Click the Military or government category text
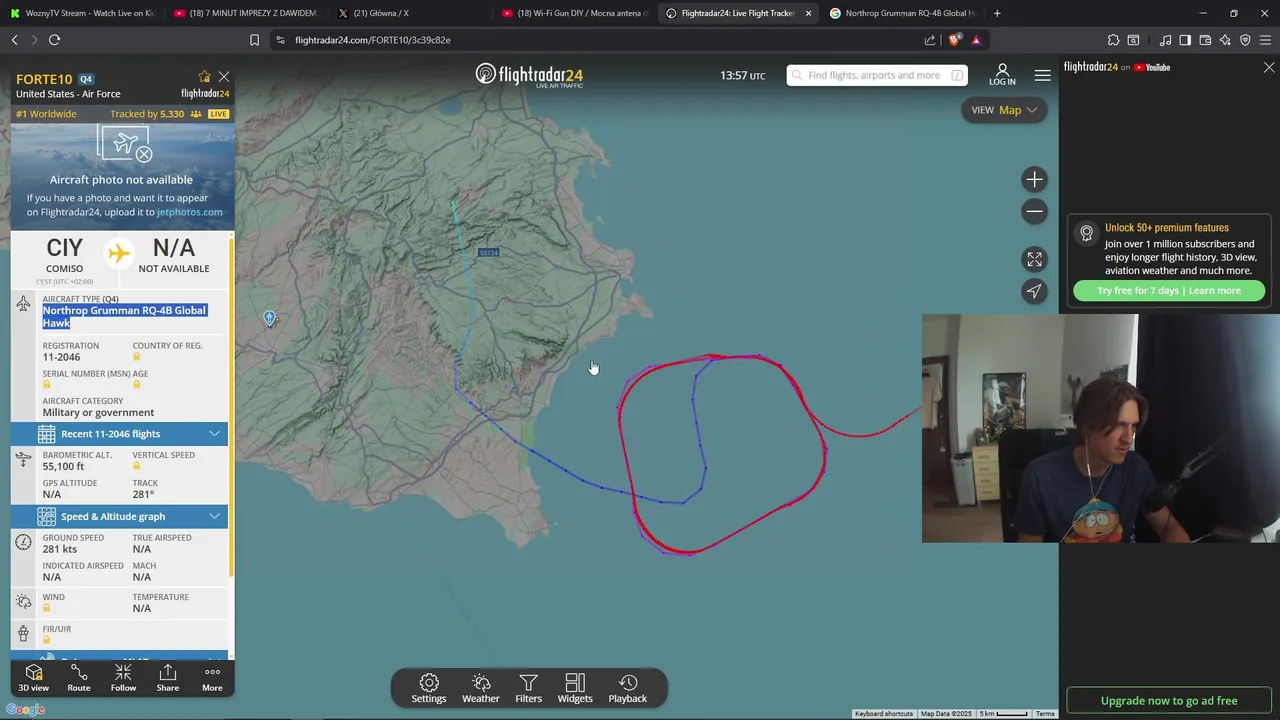Screen dimensions: 1280x720 tap(98, 412)
